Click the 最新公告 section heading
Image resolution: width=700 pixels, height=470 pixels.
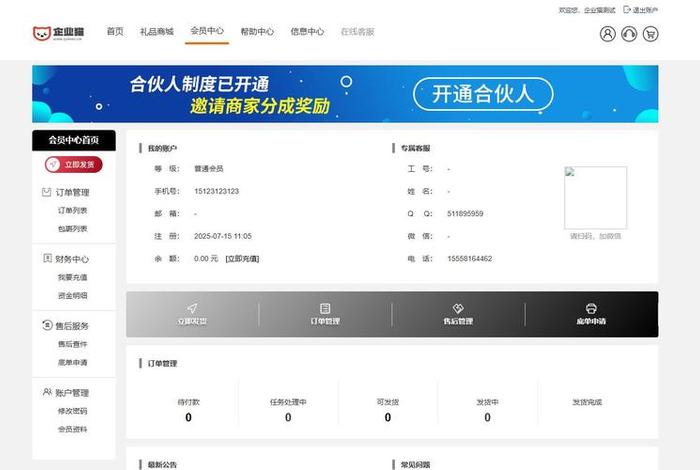(162, 465)
